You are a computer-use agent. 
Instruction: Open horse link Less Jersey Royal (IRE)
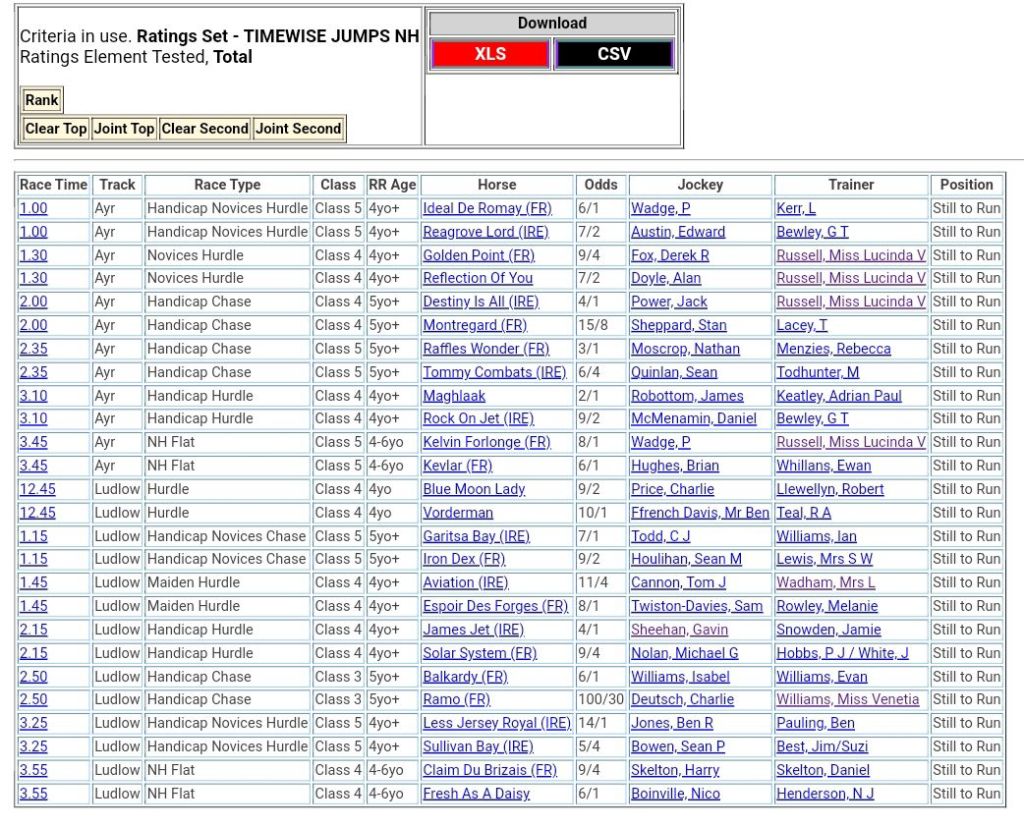[496, 723]
